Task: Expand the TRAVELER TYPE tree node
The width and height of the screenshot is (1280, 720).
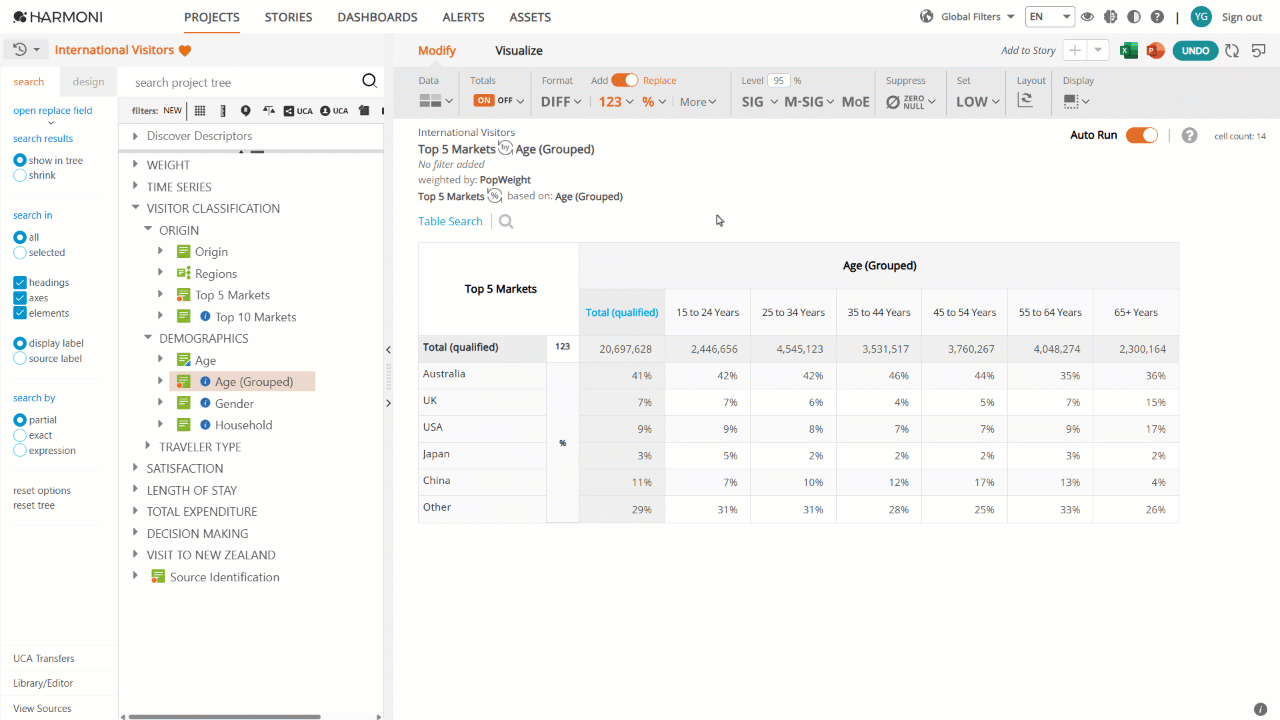Action: (x=148, y=446)
